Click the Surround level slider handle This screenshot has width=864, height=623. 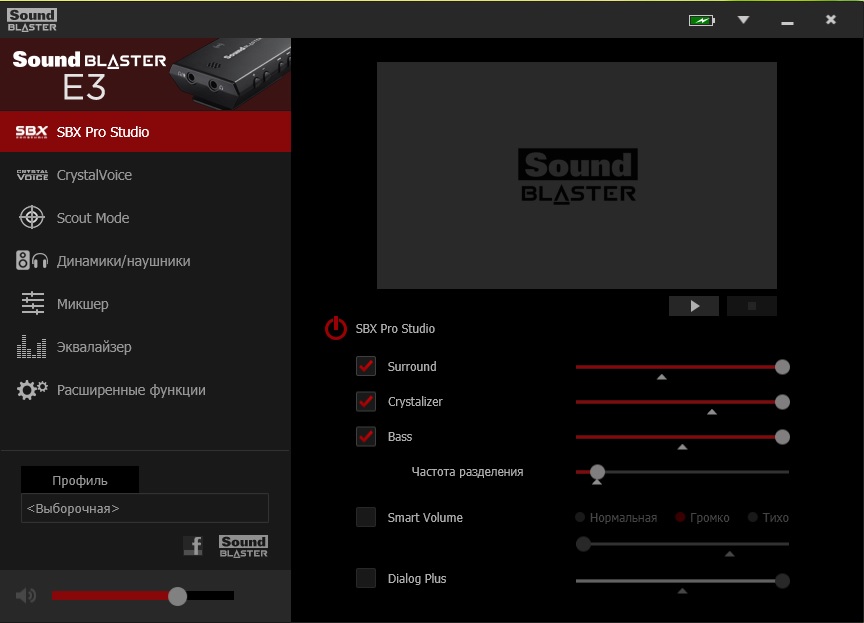point(782,367)
